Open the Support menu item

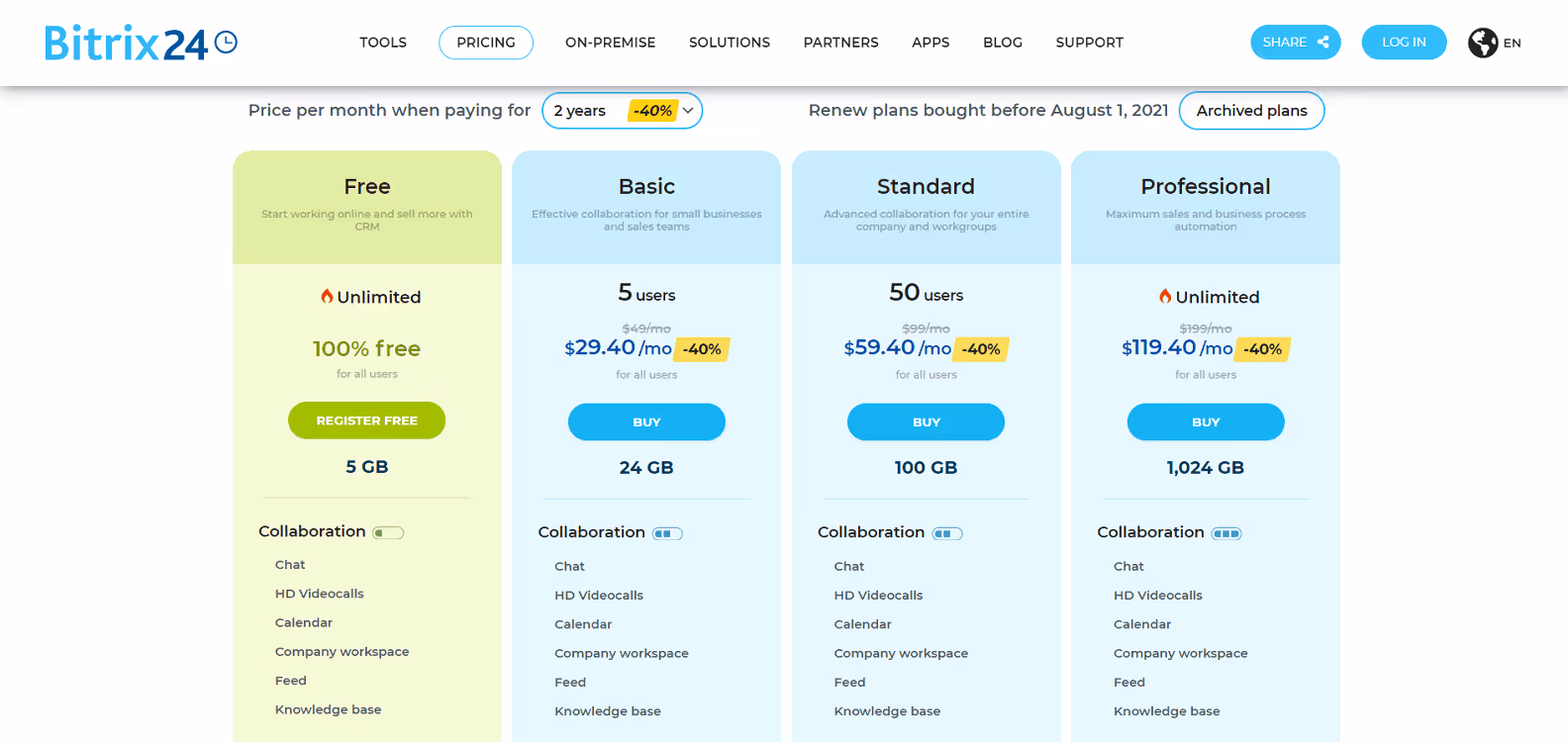pyautogui.click(x=1090, y=43)
